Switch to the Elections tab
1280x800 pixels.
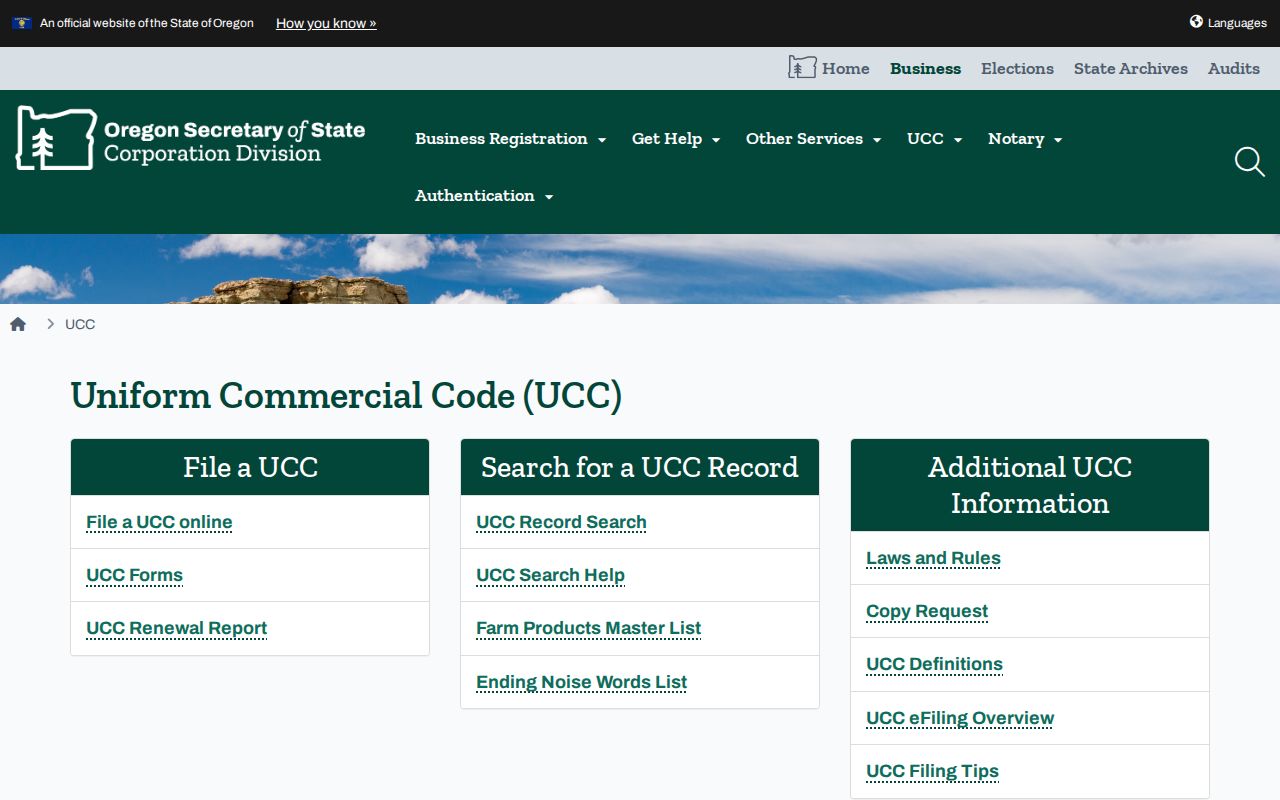[x=1017, y=69]
